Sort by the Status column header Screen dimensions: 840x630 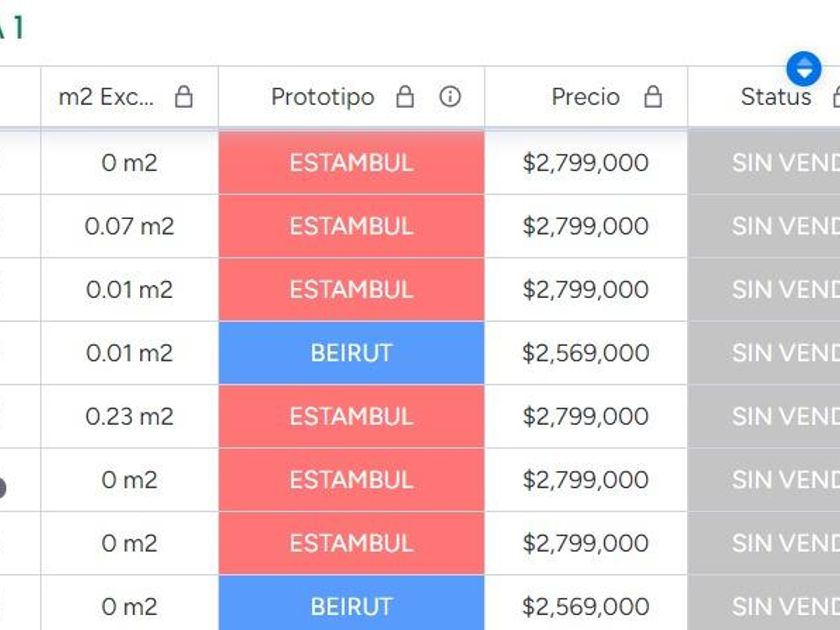775,97
